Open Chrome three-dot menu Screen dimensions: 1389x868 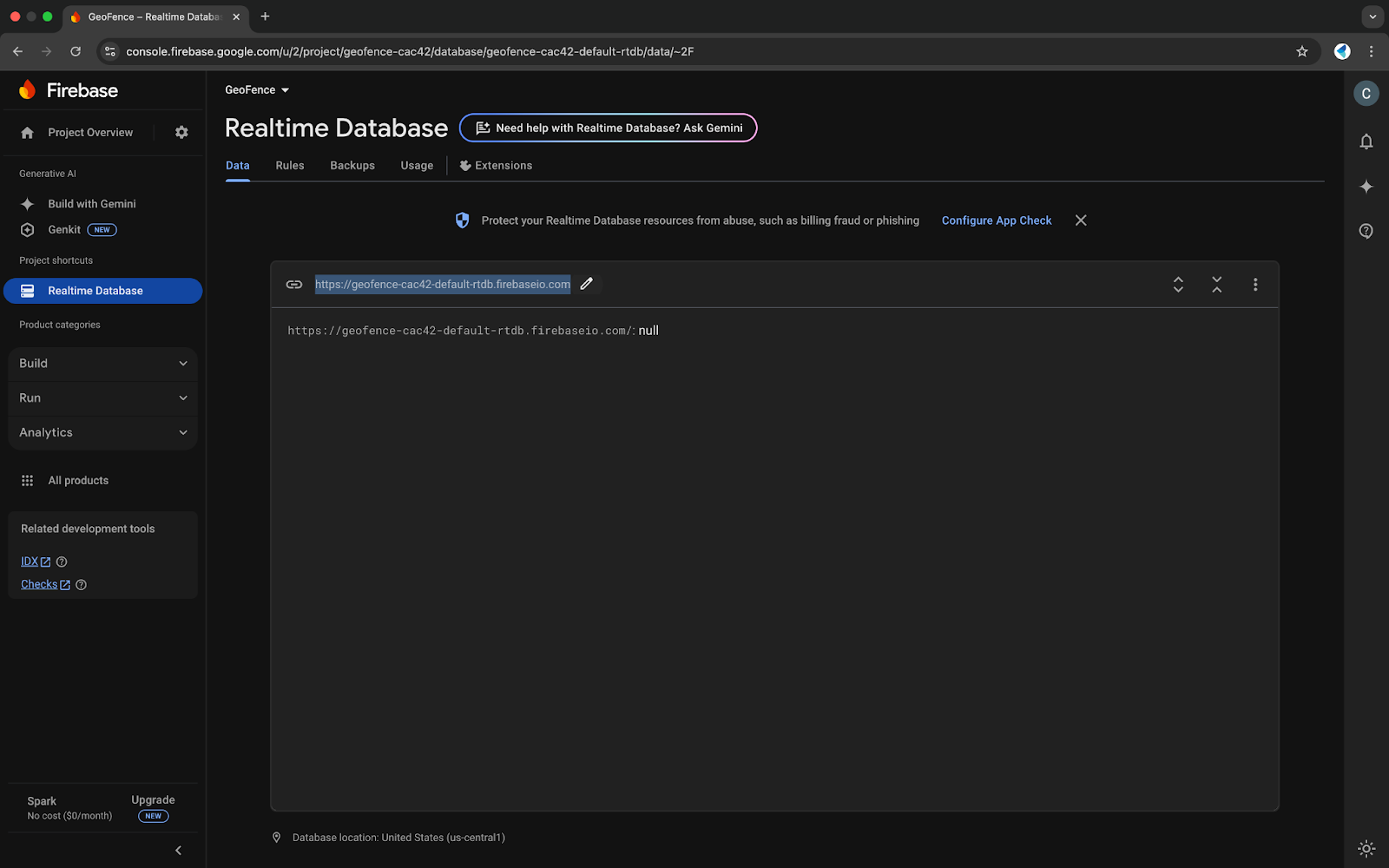(x=1372, y=52)
